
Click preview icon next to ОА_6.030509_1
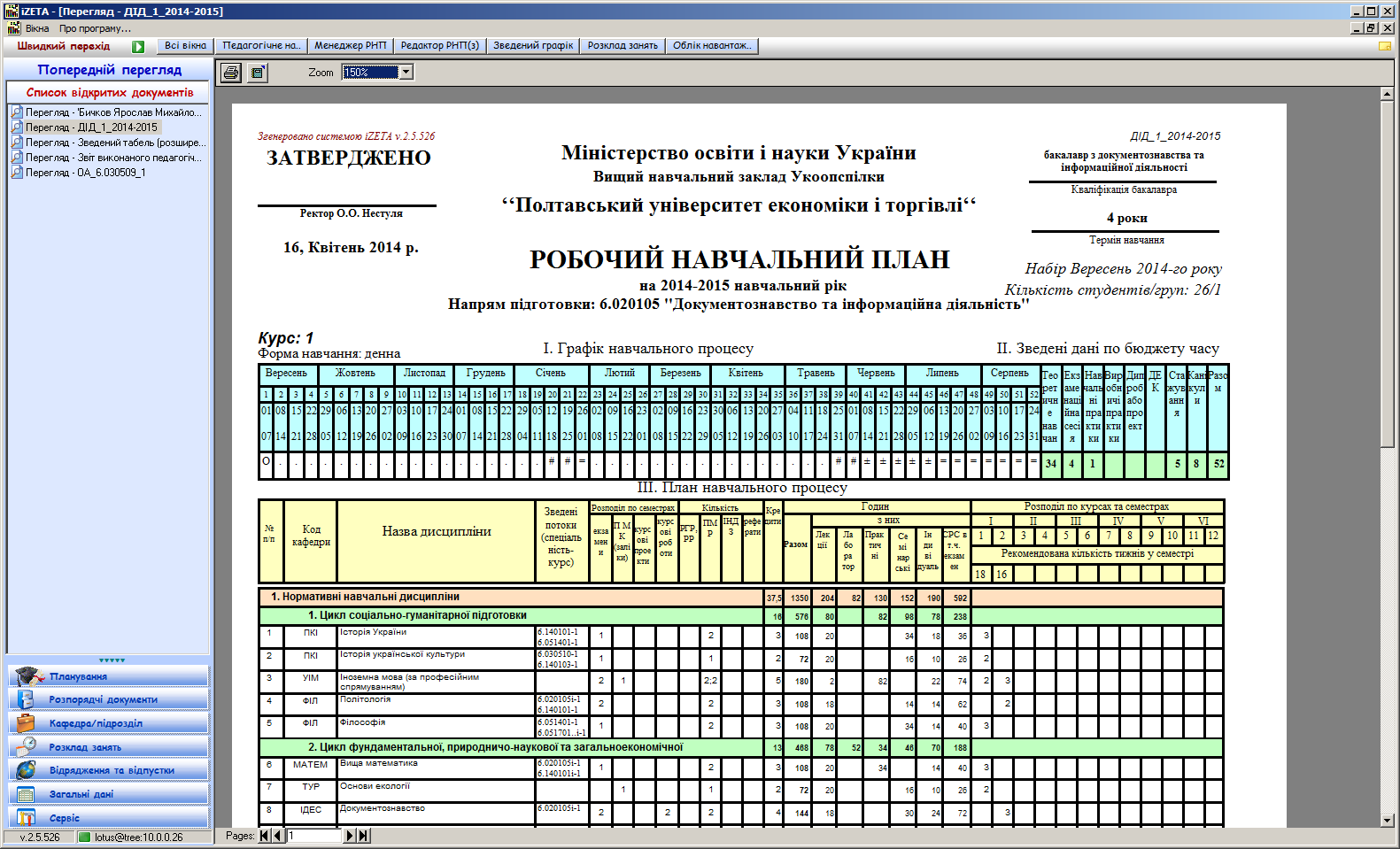pos(17,173)
